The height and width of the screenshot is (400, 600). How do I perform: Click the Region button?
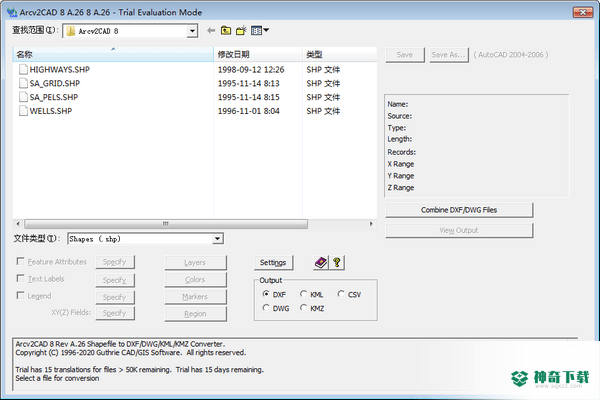[x=195, y=313]
